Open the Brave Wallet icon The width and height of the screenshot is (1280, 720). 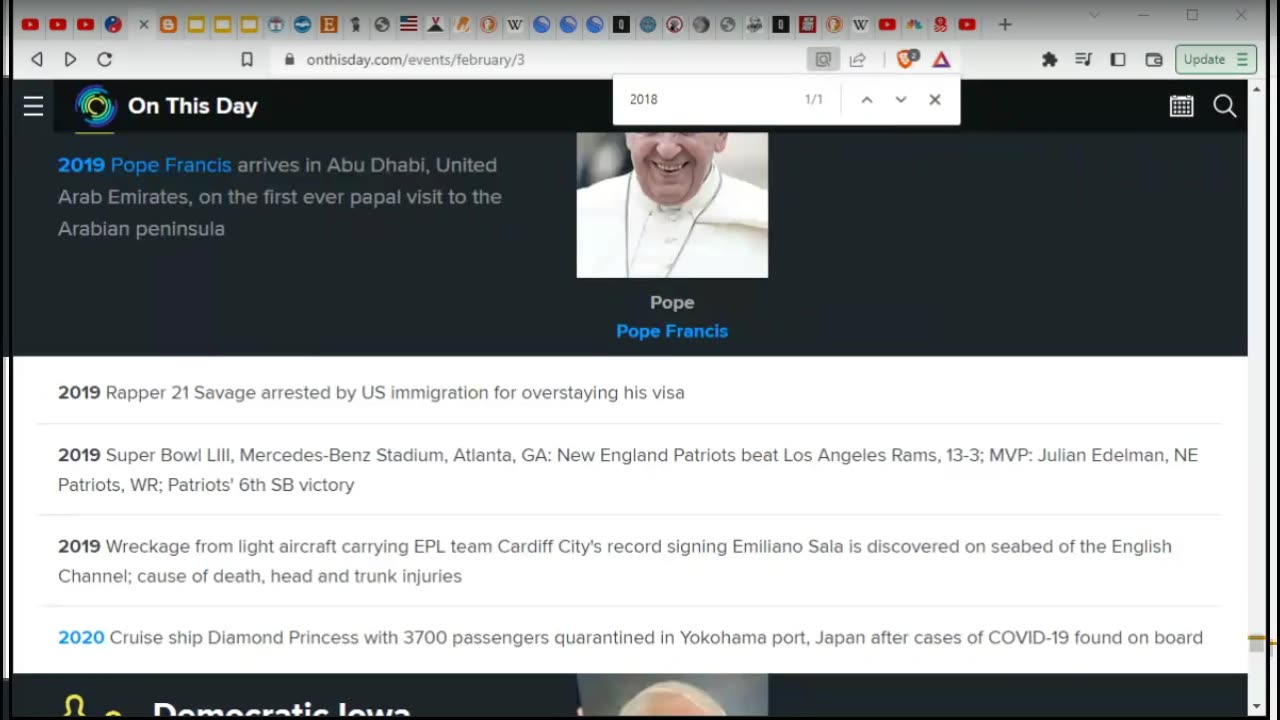tap(1154, 59)
